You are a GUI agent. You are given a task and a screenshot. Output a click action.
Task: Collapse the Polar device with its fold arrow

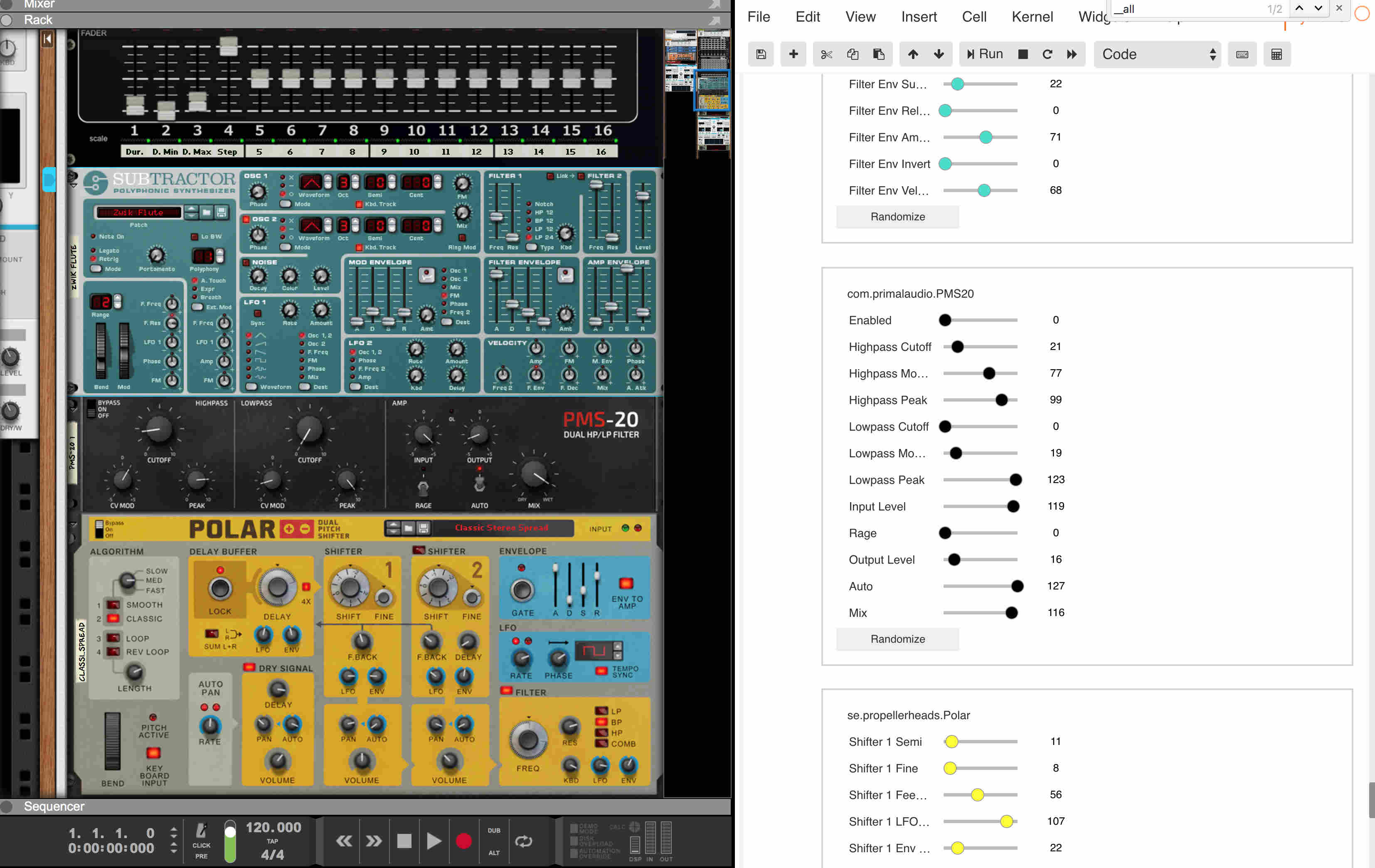(73, 524)
